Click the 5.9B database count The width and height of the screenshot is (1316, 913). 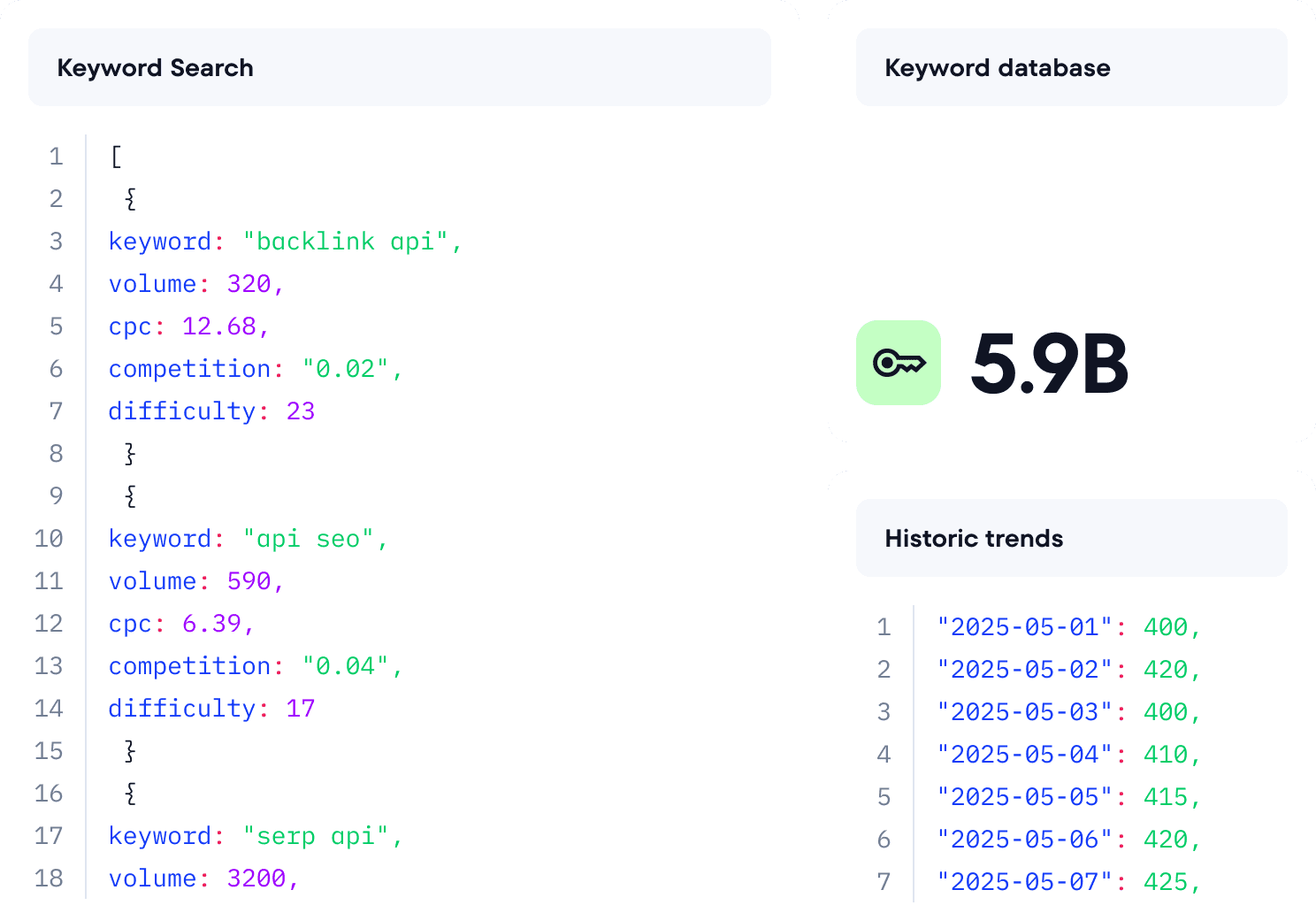(x=1050, y=364)
